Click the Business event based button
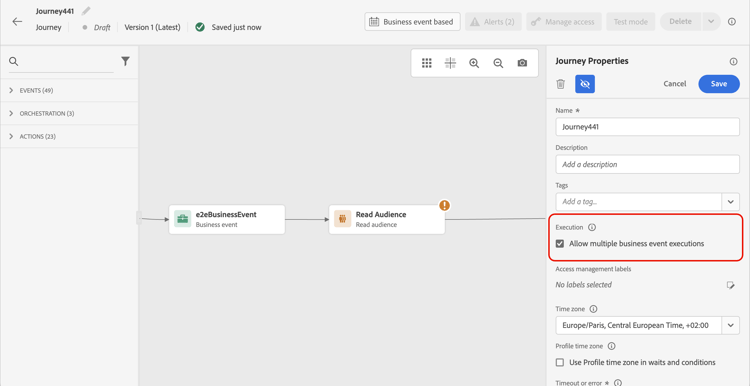 (412, 22)
